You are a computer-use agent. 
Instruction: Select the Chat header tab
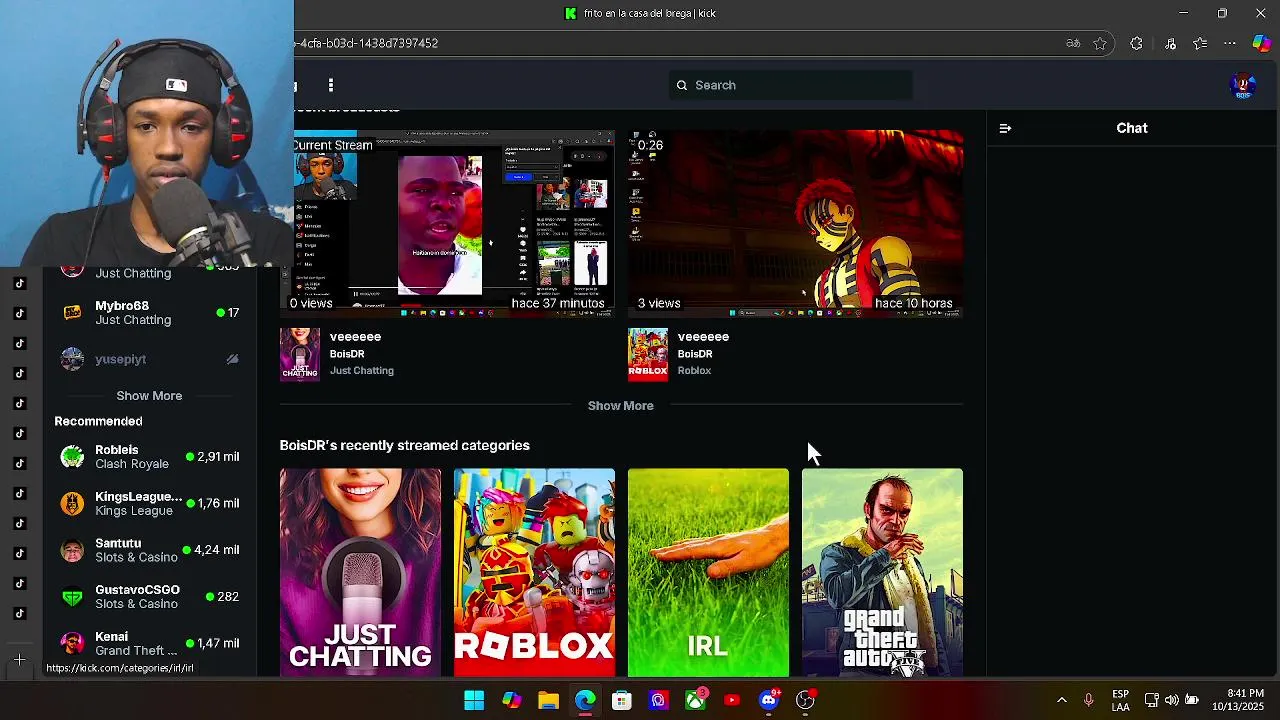(x=1132, y=128)
